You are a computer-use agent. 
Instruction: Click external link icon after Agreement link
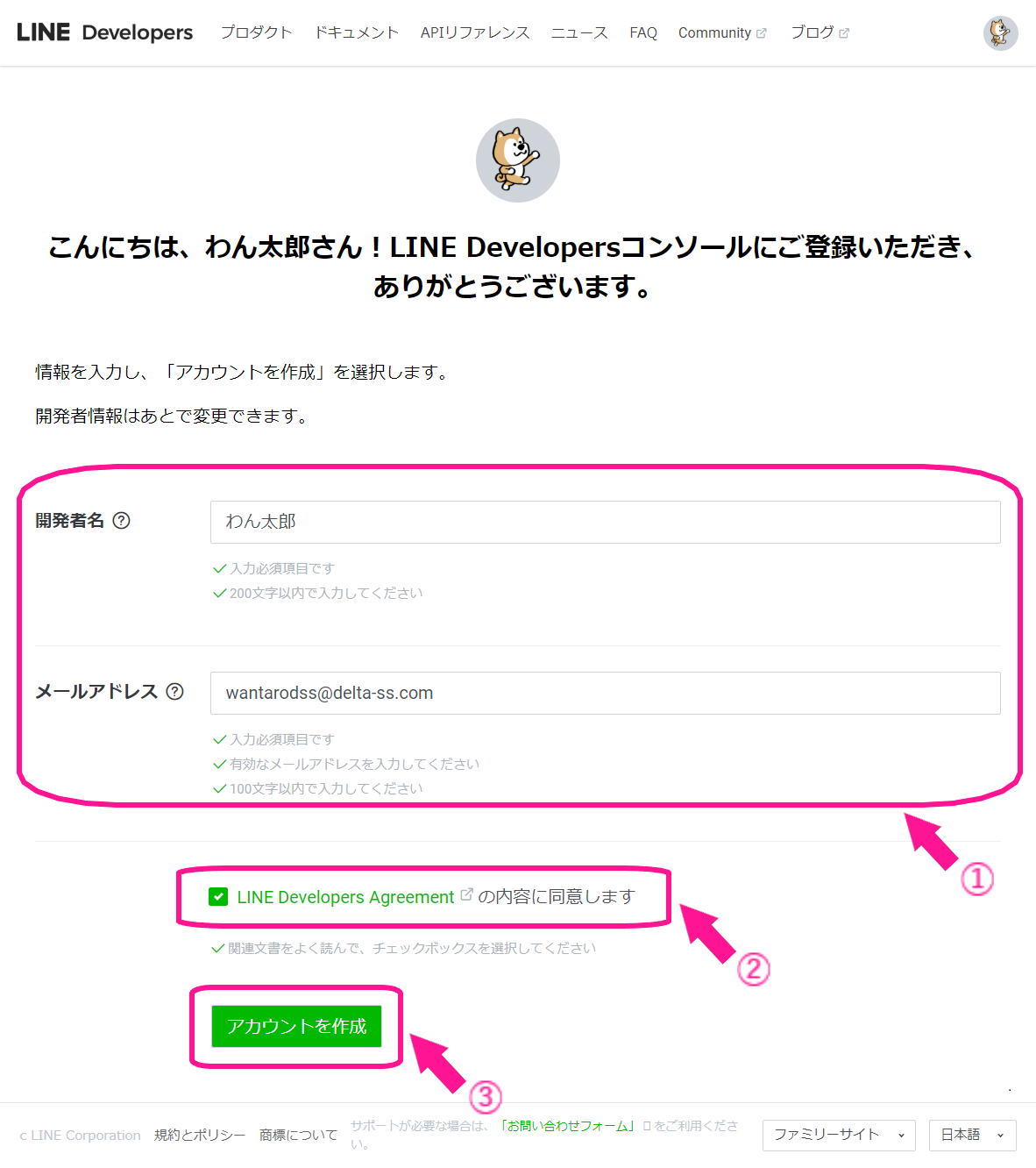tap(466, 894)
